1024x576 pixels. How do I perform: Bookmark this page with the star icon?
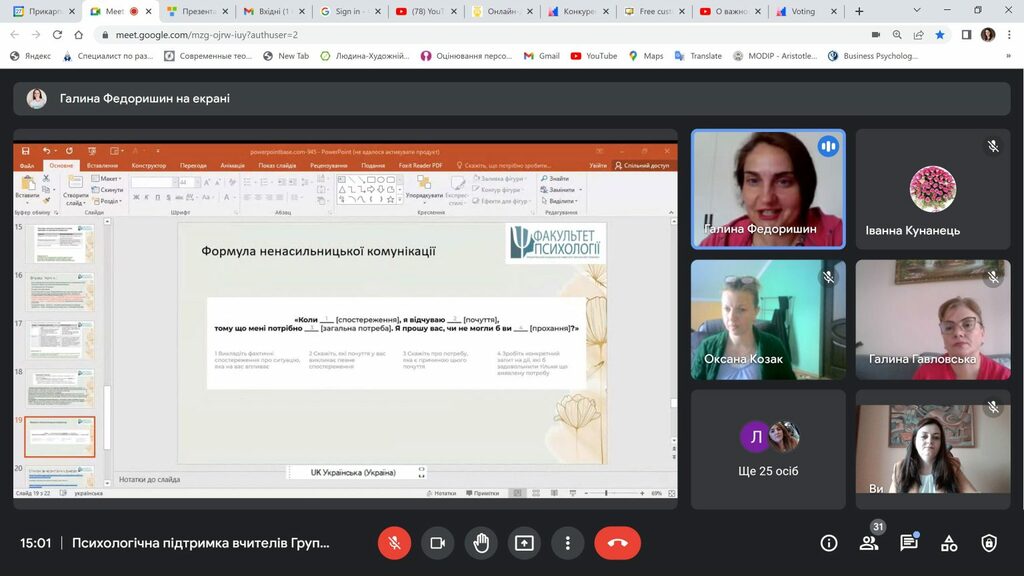[940, 34]
